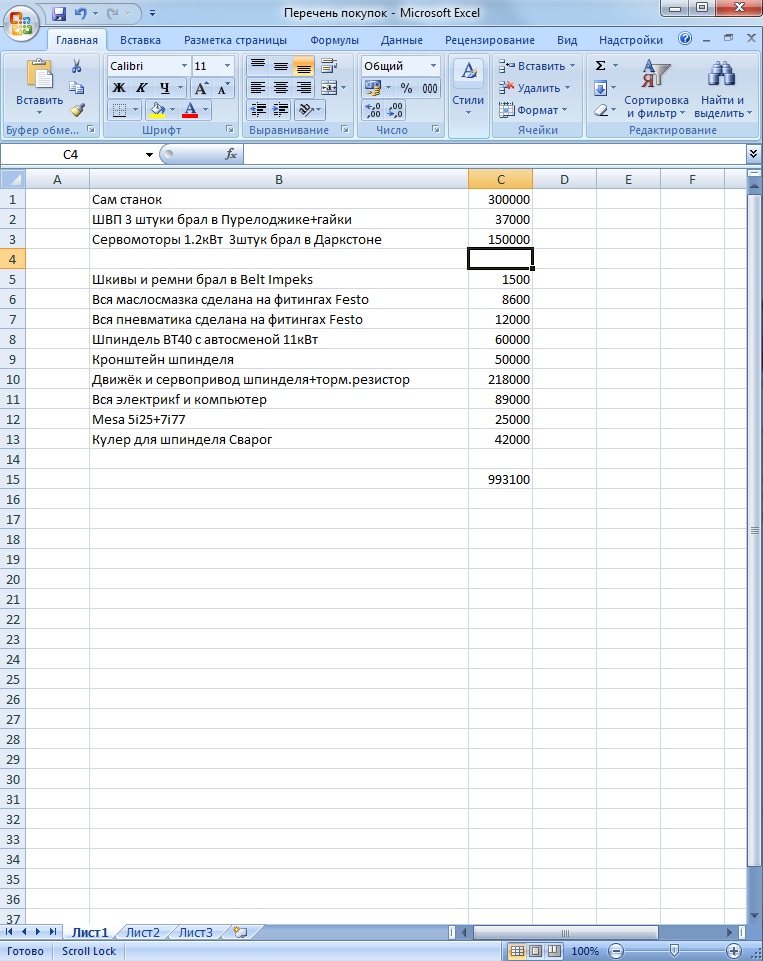Switch to Page Layout view in status bar
This screenshot has height=961, width=763.
coord(536,951)
